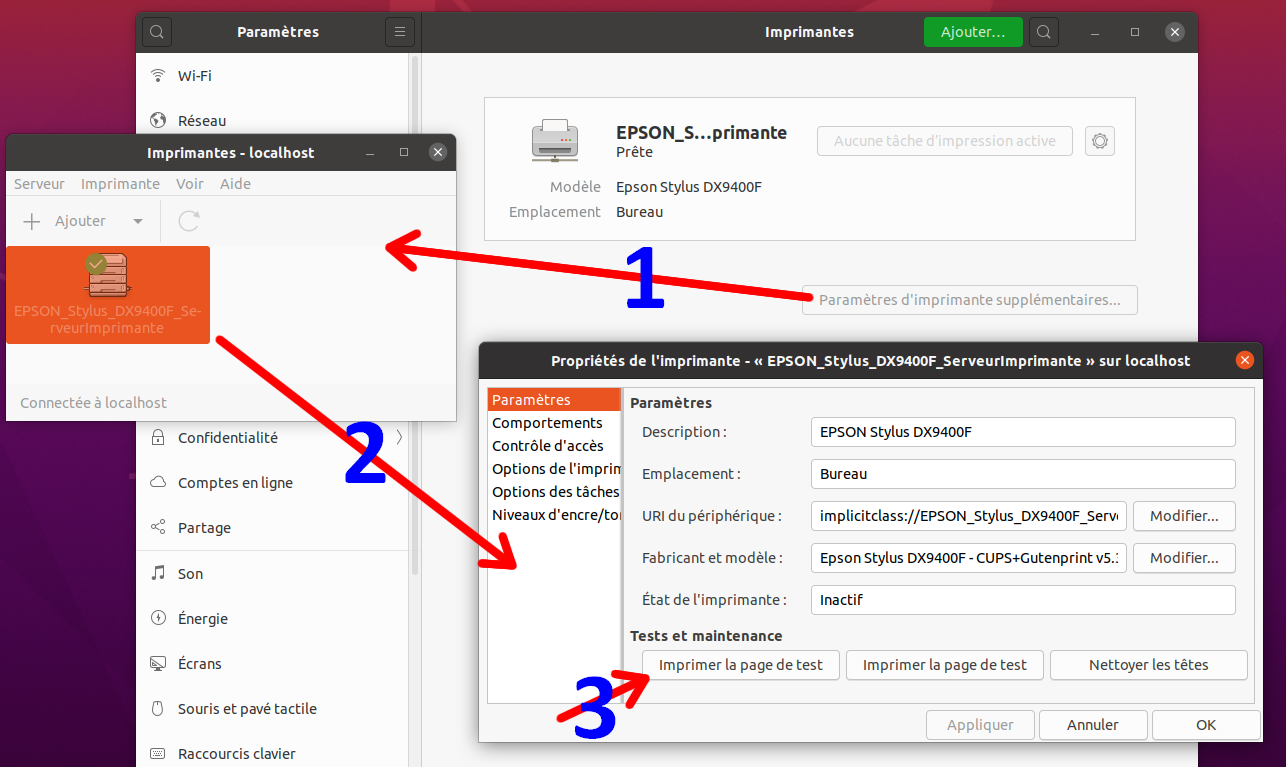This screenshot has width=1286, height=767.
Task: Click the green Ajouter... printer button
Action: point(973,32)
